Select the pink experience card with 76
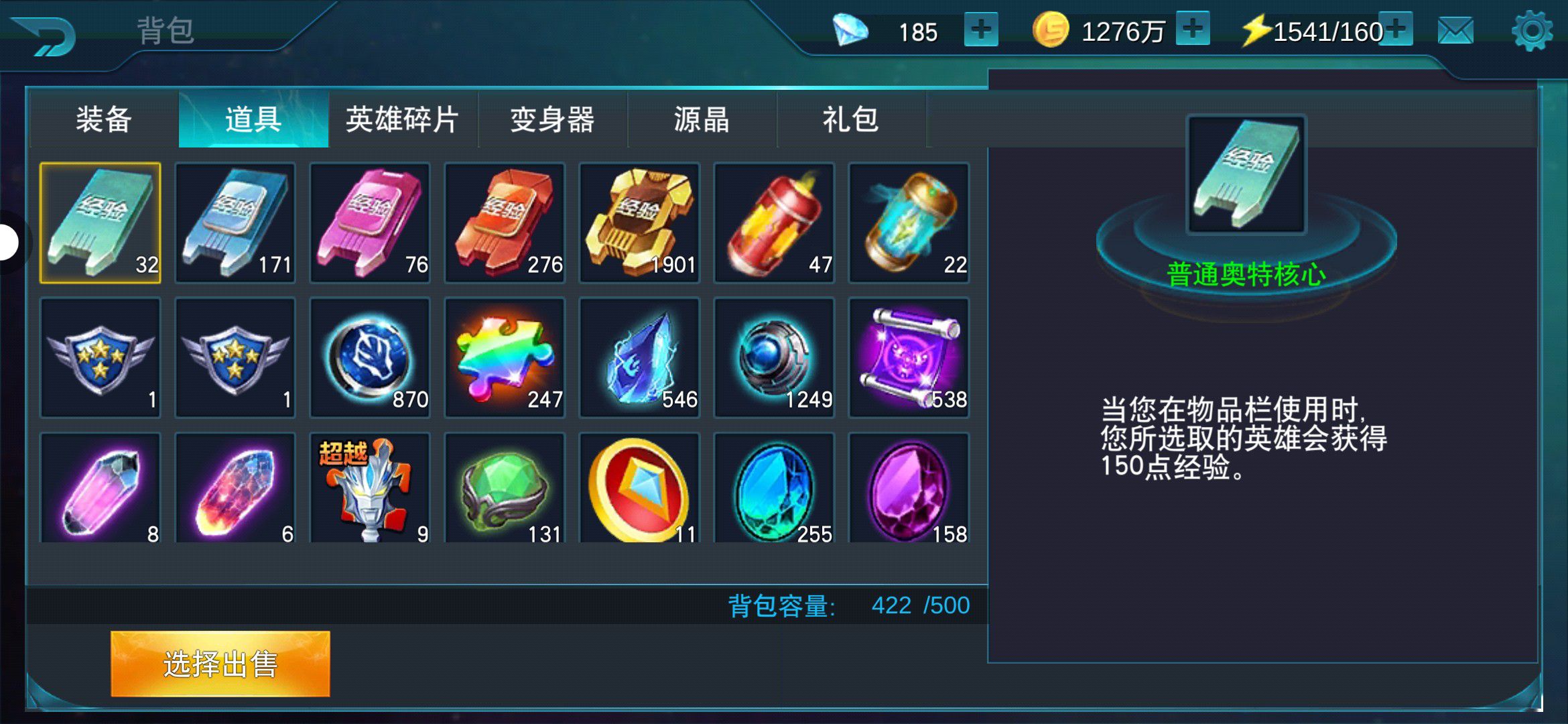This screenshot has height=724, width=1568. coord(370,223)
